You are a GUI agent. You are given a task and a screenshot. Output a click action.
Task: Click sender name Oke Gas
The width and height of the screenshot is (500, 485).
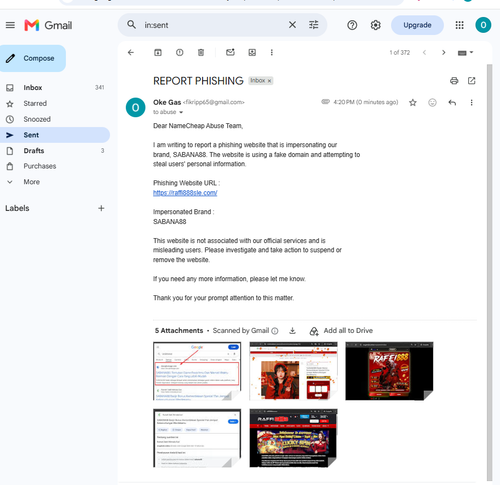pyautogui.click(x=167, y=102)
